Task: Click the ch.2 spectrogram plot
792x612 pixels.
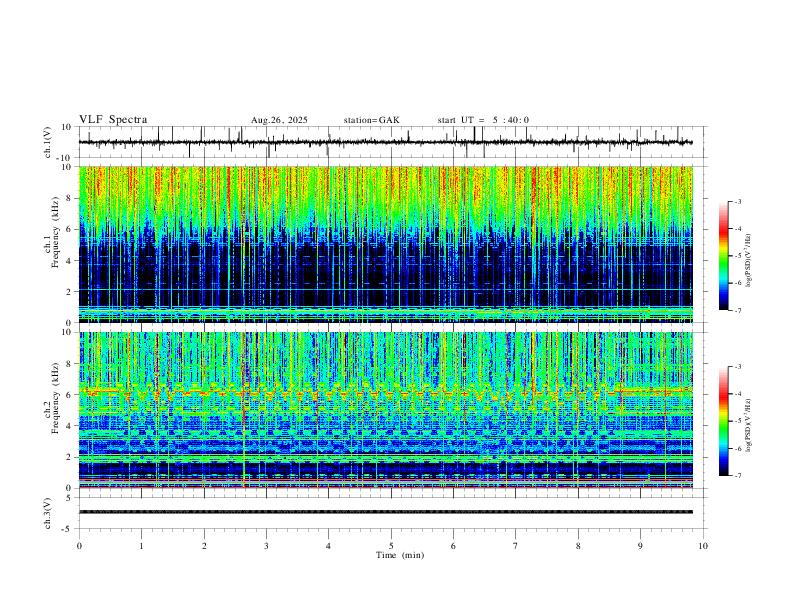Action: coord(385,410)
